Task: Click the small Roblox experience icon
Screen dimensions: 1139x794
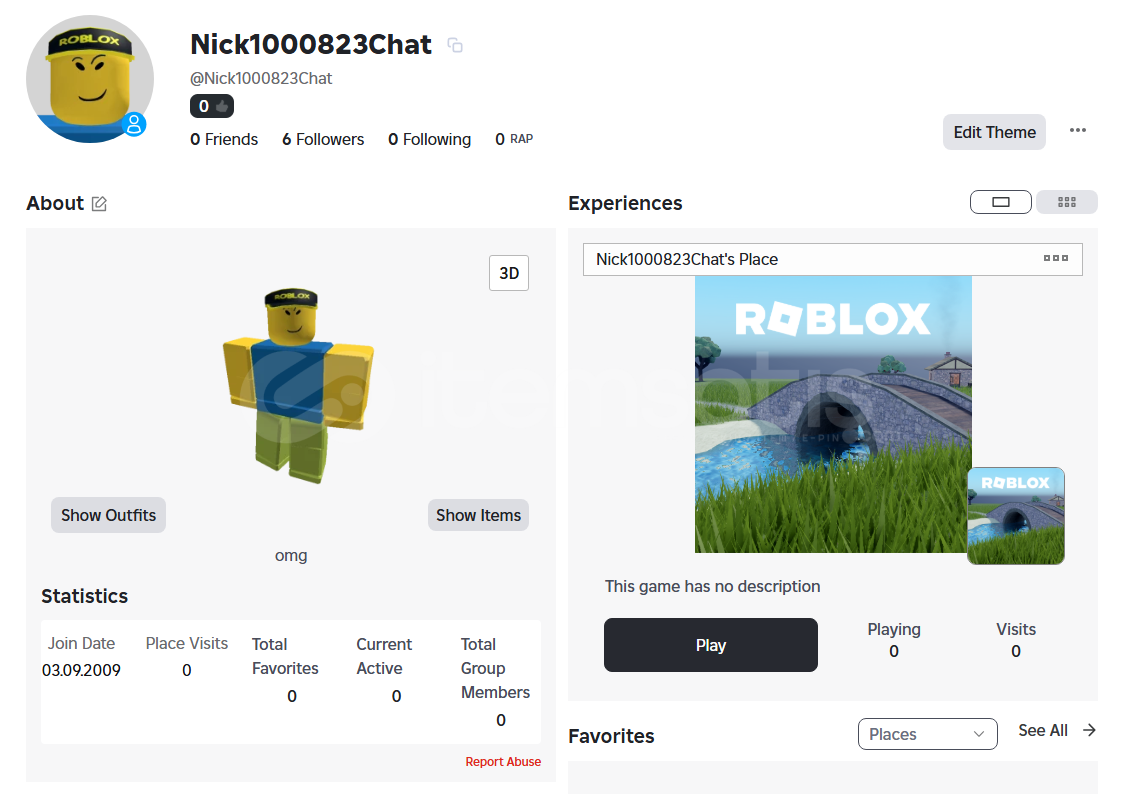Action: [1016, 516]
